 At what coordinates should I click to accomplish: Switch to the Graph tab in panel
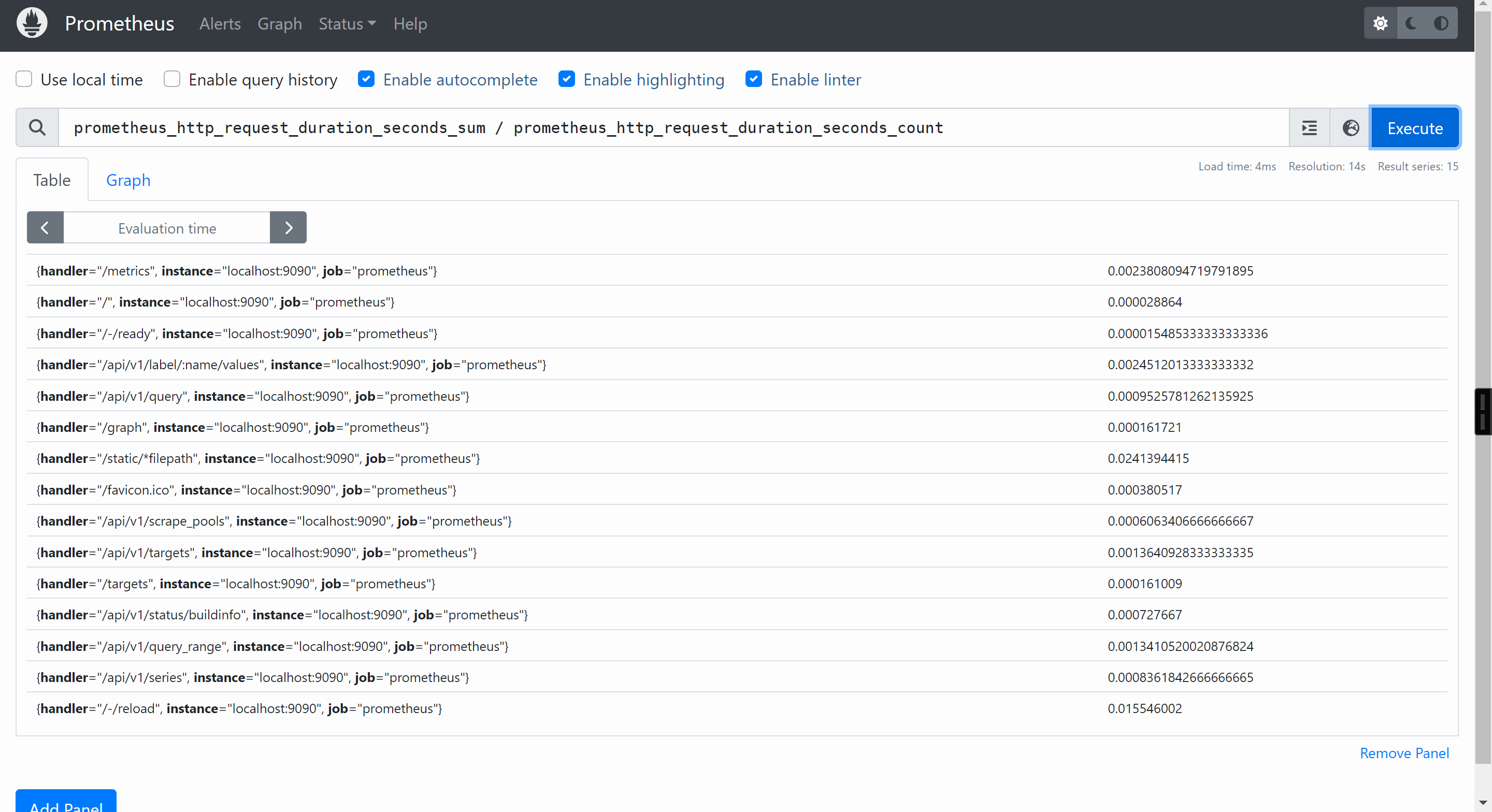128,180
